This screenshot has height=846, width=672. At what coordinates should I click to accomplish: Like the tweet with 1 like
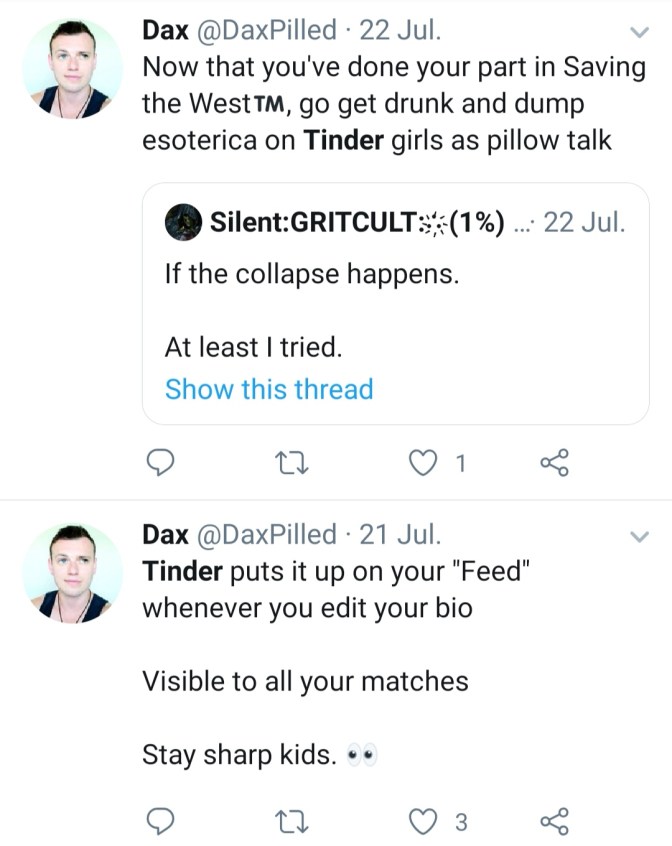pos(420,463)
